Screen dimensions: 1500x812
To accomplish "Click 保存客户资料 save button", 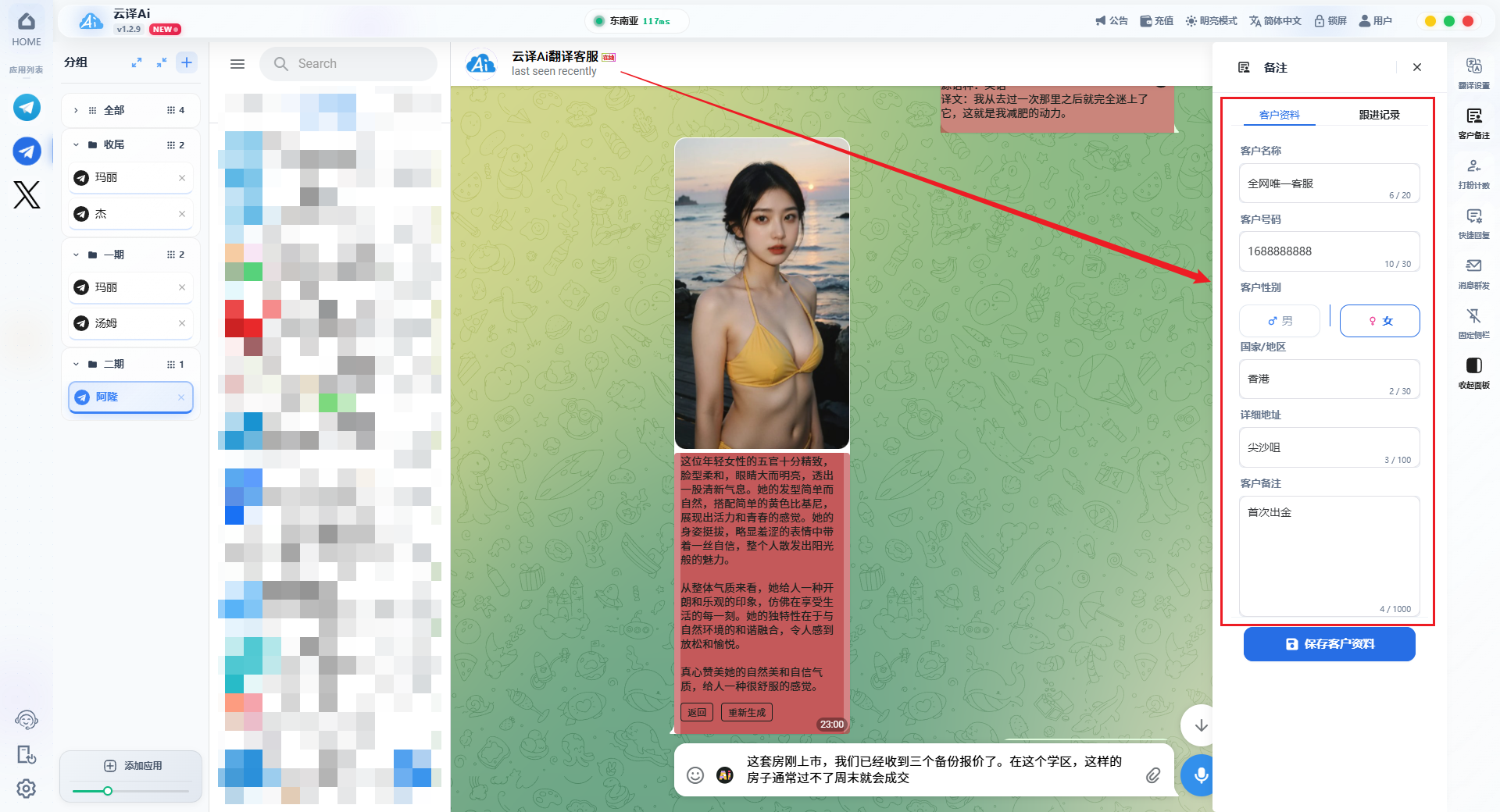I will click(1329, 644).
